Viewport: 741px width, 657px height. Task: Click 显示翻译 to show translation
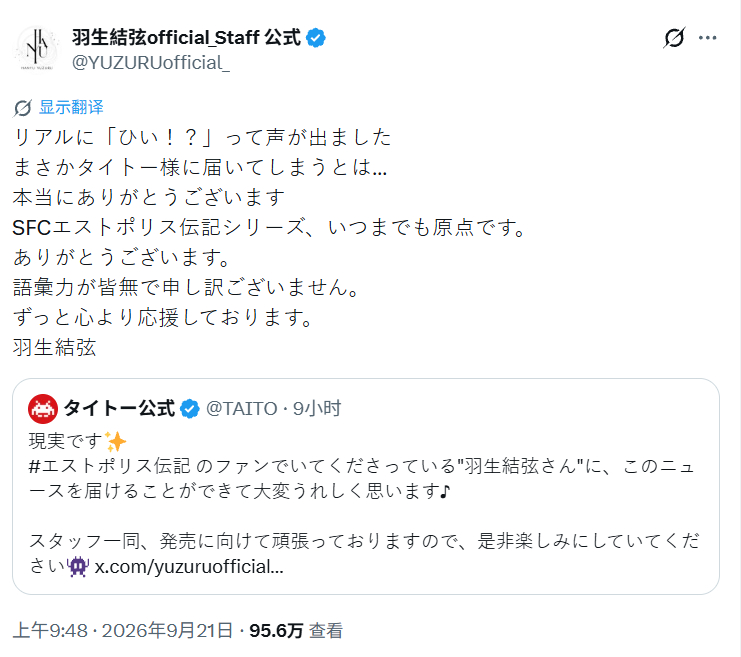(71, 107)
